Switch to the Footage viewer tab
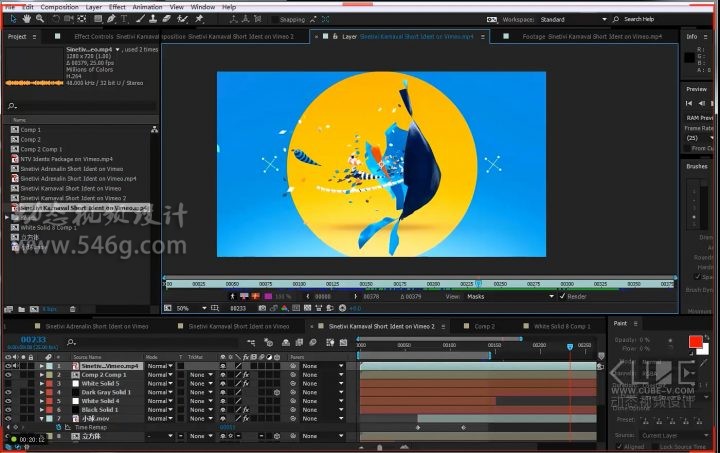The height and width of the screenshot is (453, 720). click(592, 36)
